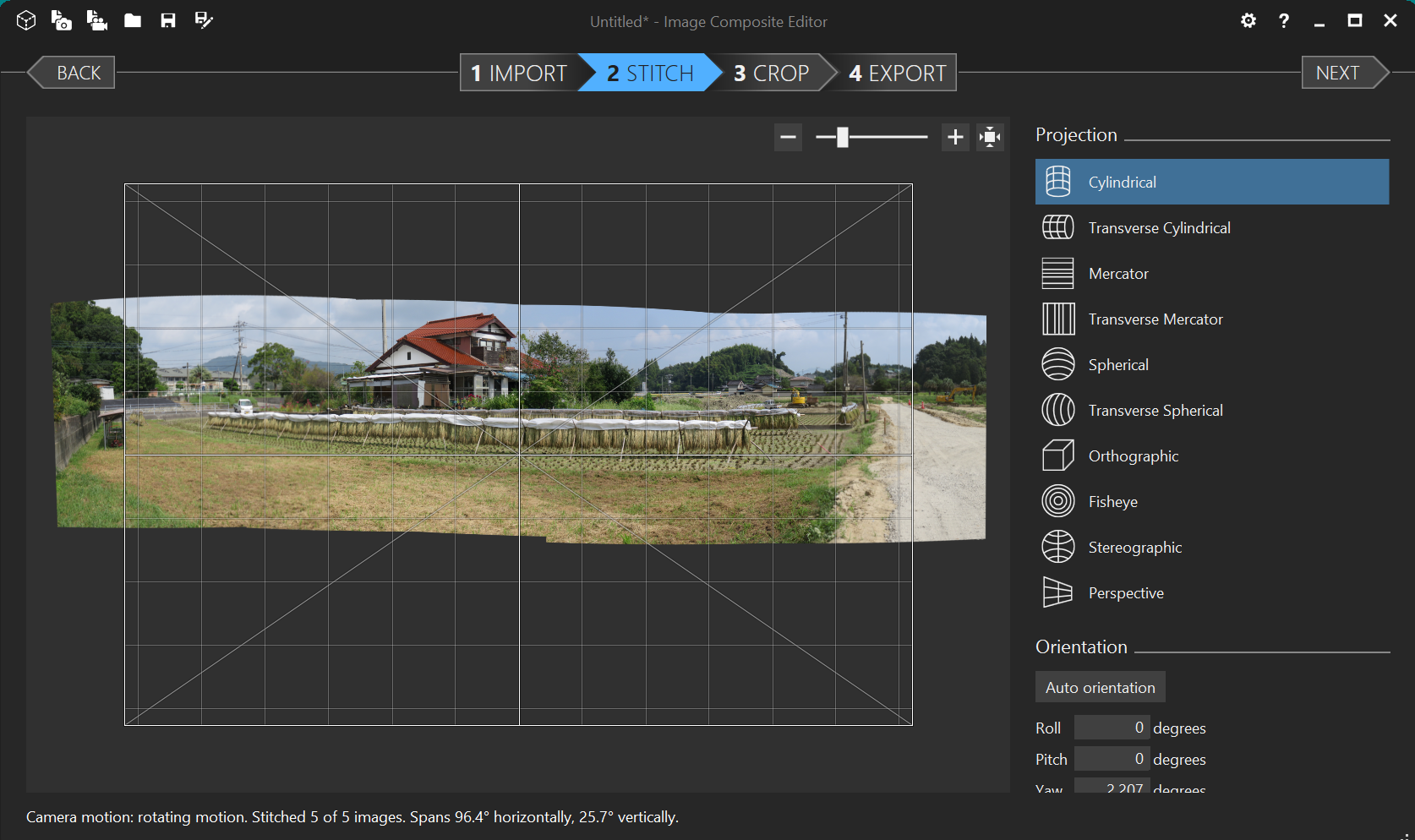Fit panorama to view with the fit icon
Viewport: 1415px width, 840px height.
point(989,136)
